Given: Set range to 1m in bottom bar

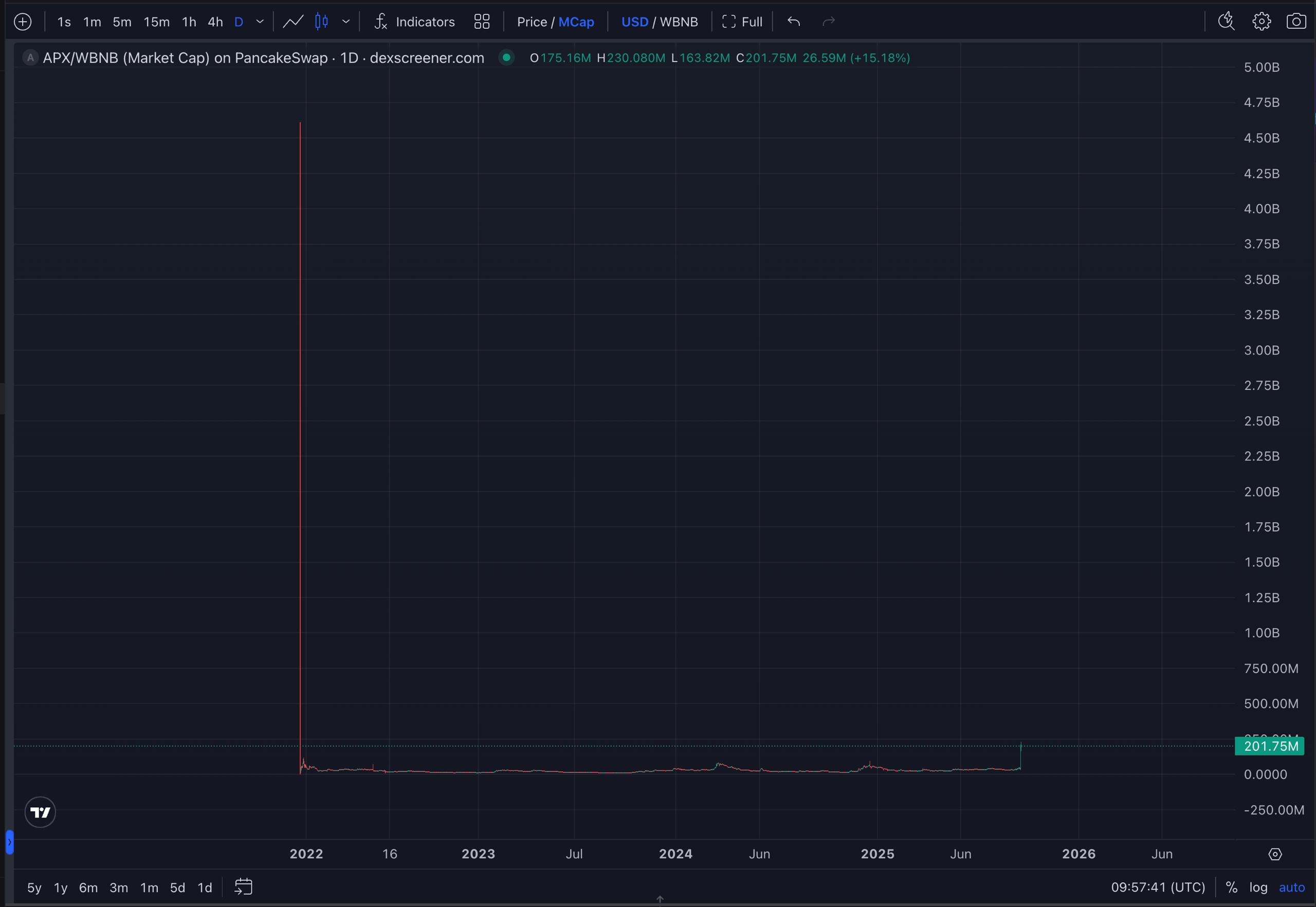Looking at the screenshot, I should click(149, 887).
